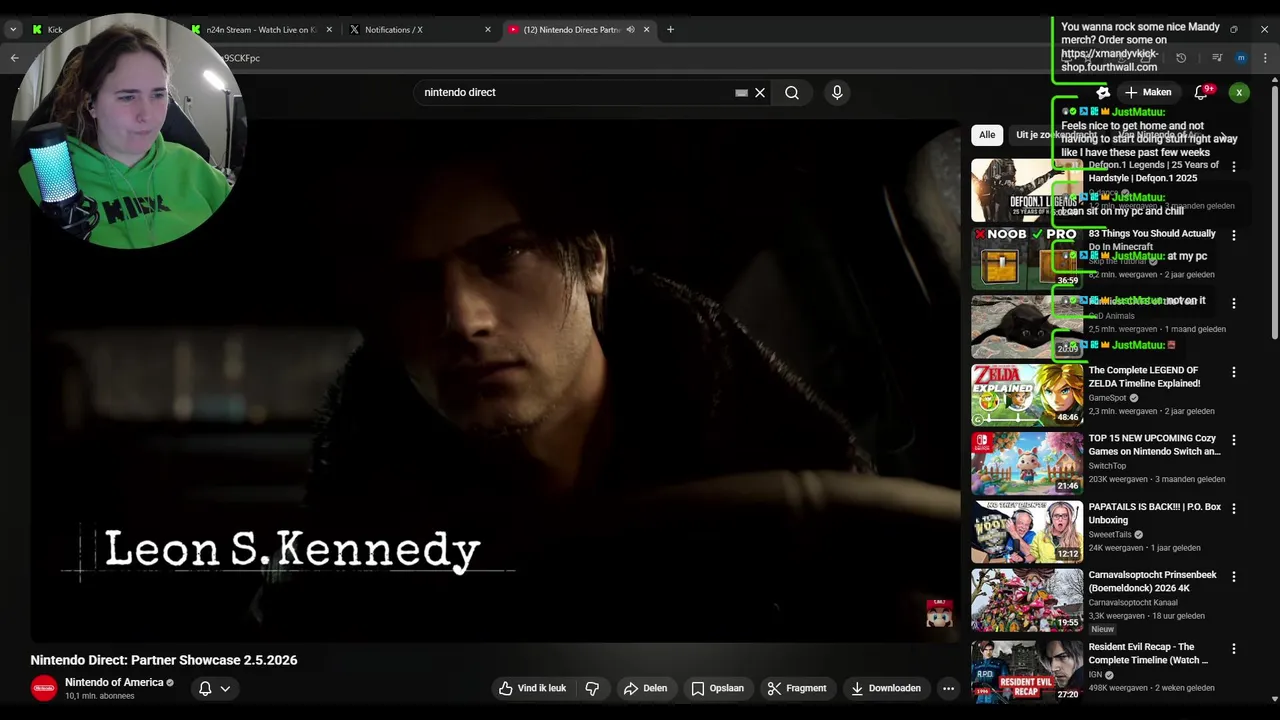Viewport: 1280px width, 720px height.
Task: Open the browser three-dot menu
Action: tap(1265, 58)
